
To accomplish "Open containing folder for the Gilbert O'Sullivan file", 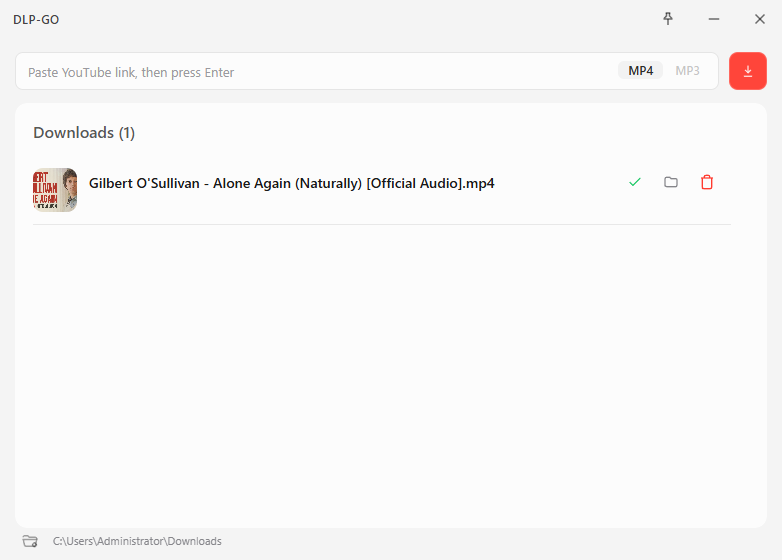I will tap(671, 182).
